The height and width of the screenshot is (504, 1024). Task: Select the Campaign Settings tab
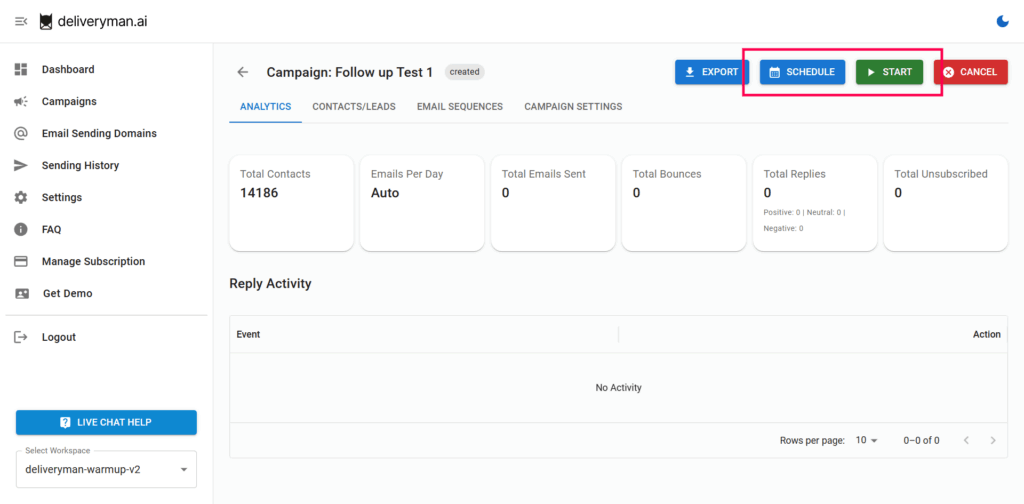point(573,106)
